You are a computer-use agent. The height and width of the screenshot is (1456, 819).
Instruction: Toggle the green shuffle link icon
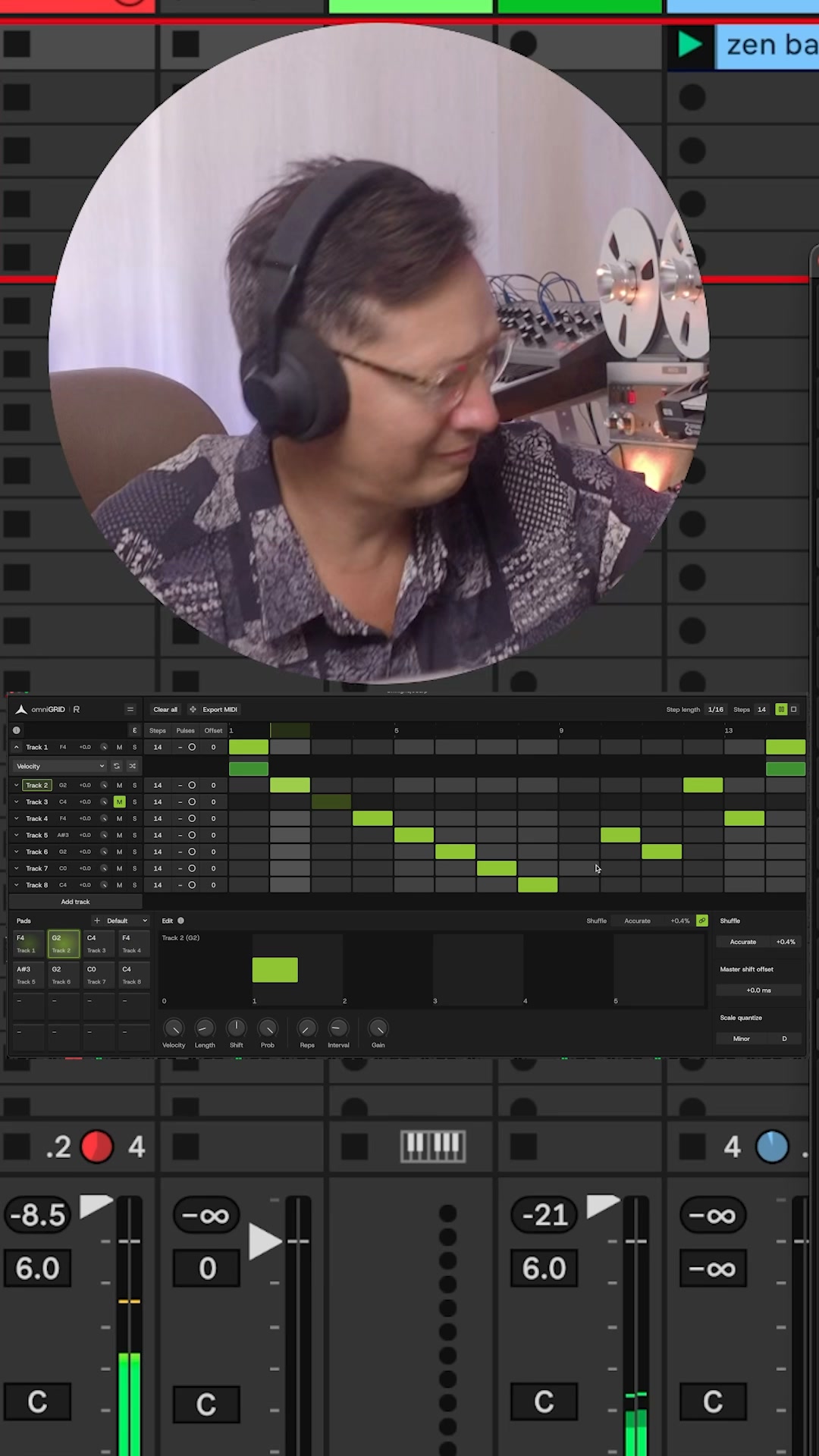pyautogui.click(x=702, y=921)
